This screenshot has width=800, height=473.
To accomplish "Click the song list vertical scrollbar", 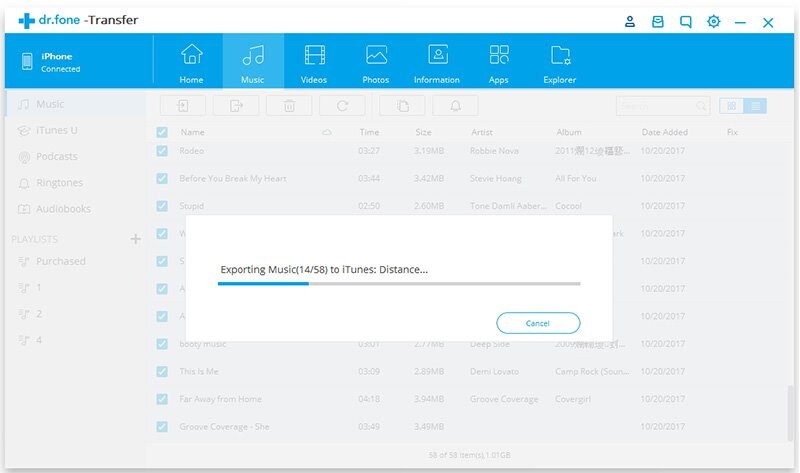I will pyautogui.click(x=790, y=413).
